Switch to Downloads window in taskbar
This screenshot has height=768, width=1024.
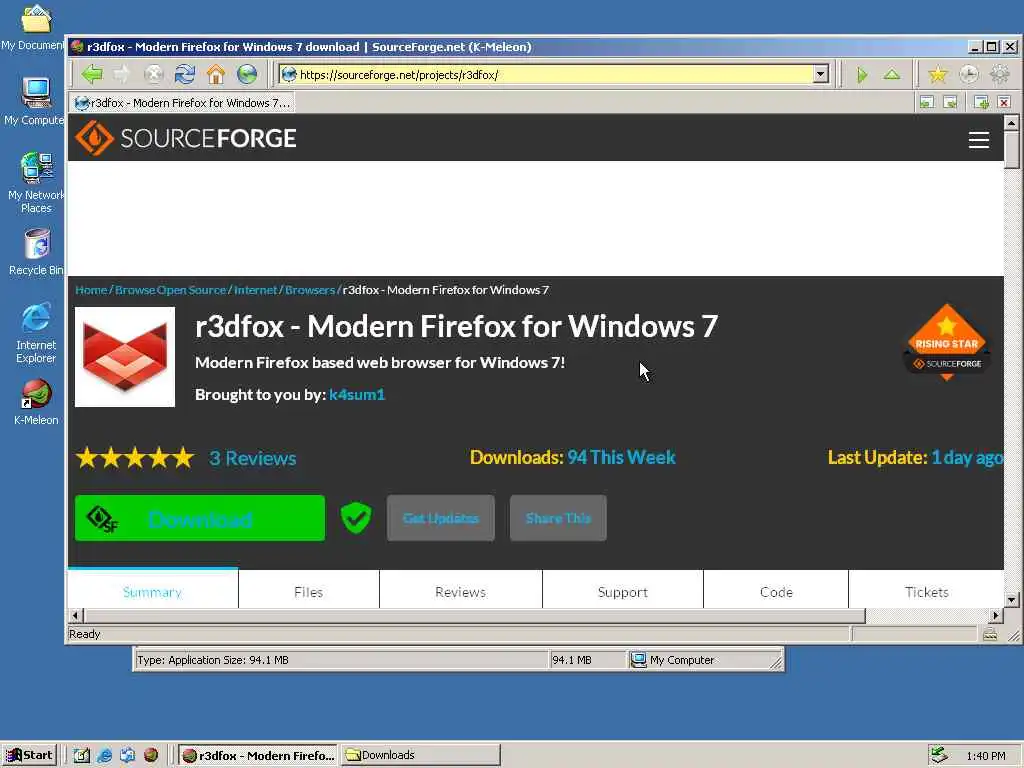pyautogui.click(x=421, y=755)
